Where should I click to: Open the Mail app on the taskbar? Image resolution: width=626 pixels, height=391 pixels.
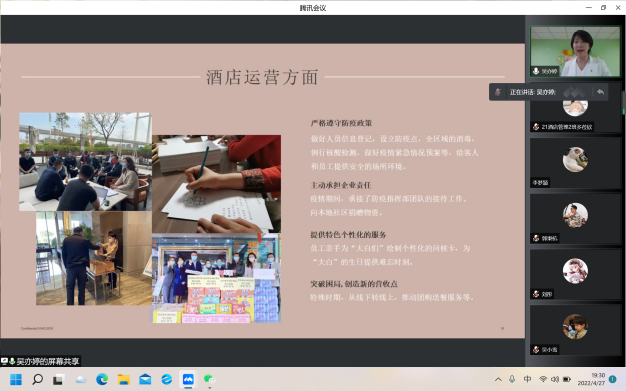145,379
